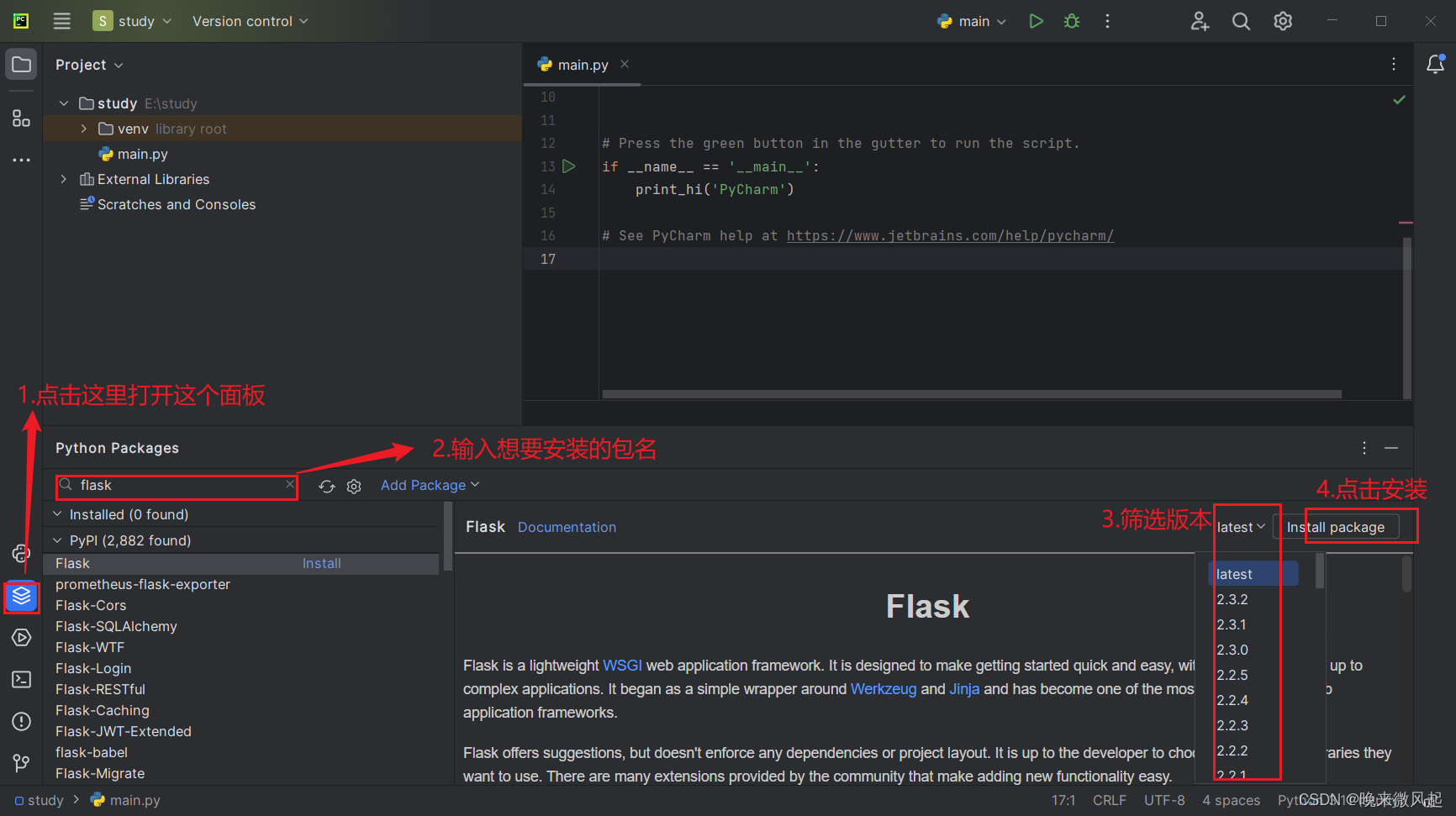Viewport: 1456px width, 816px height.
Task: Follow the WSGI link in description
Action: 622,666
